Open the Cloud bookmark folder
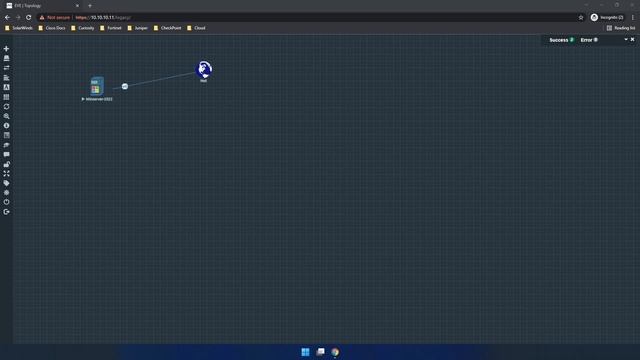This screenshot has height=360, width=640. pyautogui.click(x=196, y=28)
